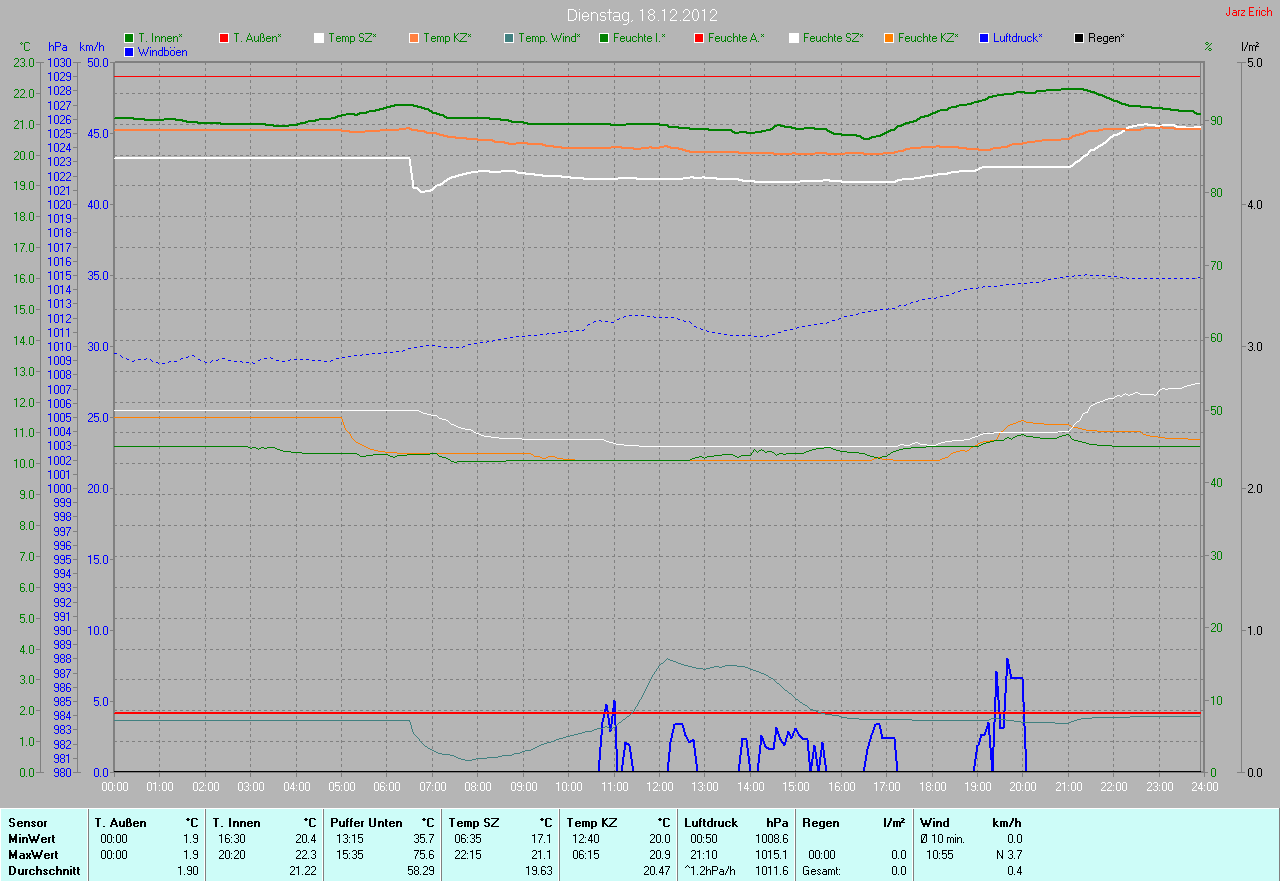Click the chart title 'Dienstag, 18.12.2012'
Viewport: 1280px width, 881px height.
[641, 15]
